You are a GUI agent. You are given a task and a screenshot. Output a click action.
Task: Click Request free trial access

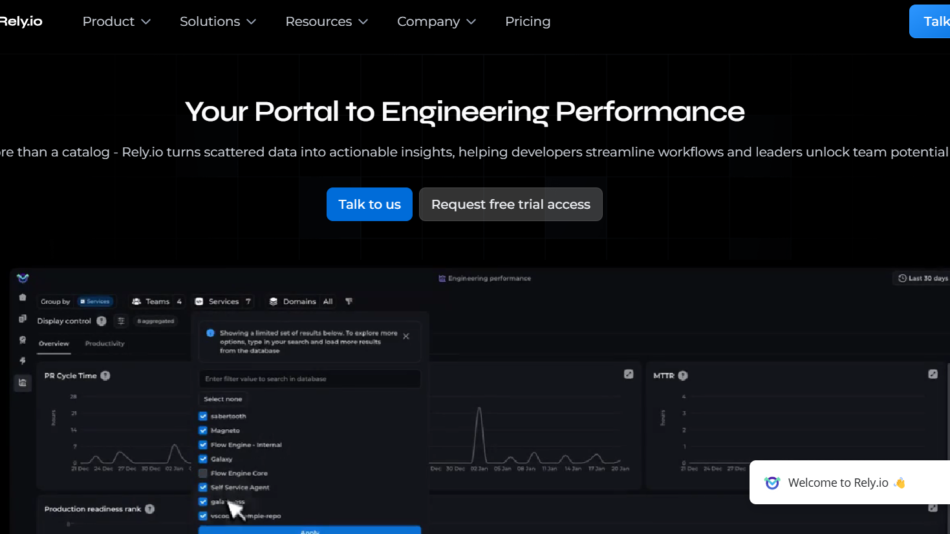point(511,204)
